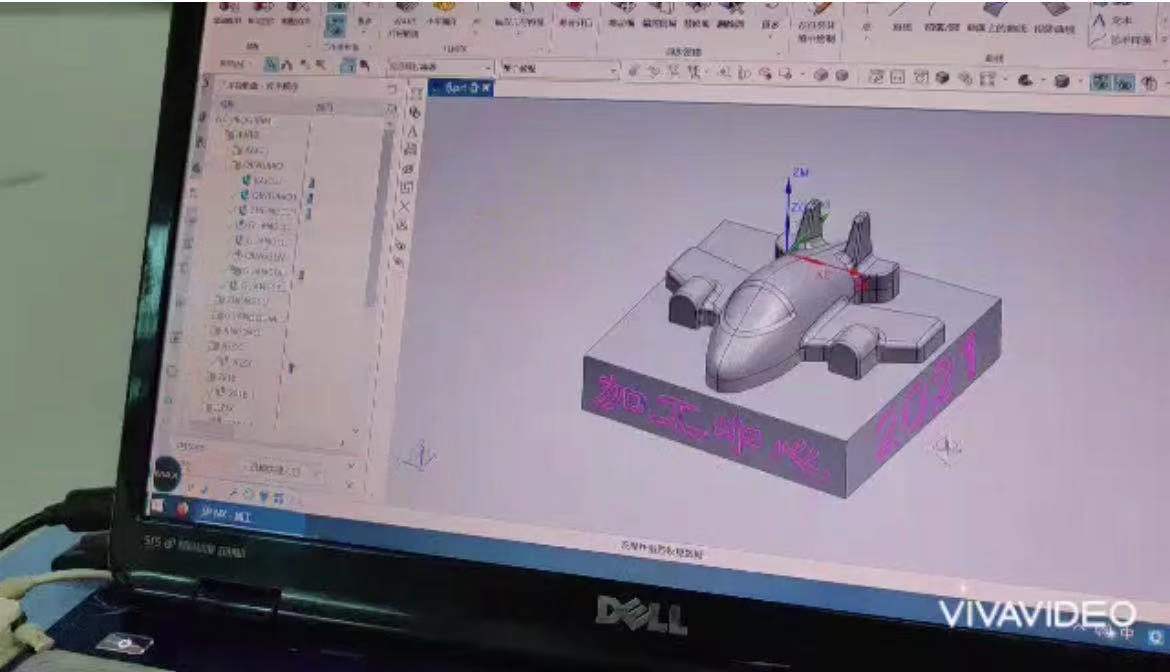Screen dimensions: 1170x672
Task: Select the root program node in the operation navigator
Action: click(243, 120)
